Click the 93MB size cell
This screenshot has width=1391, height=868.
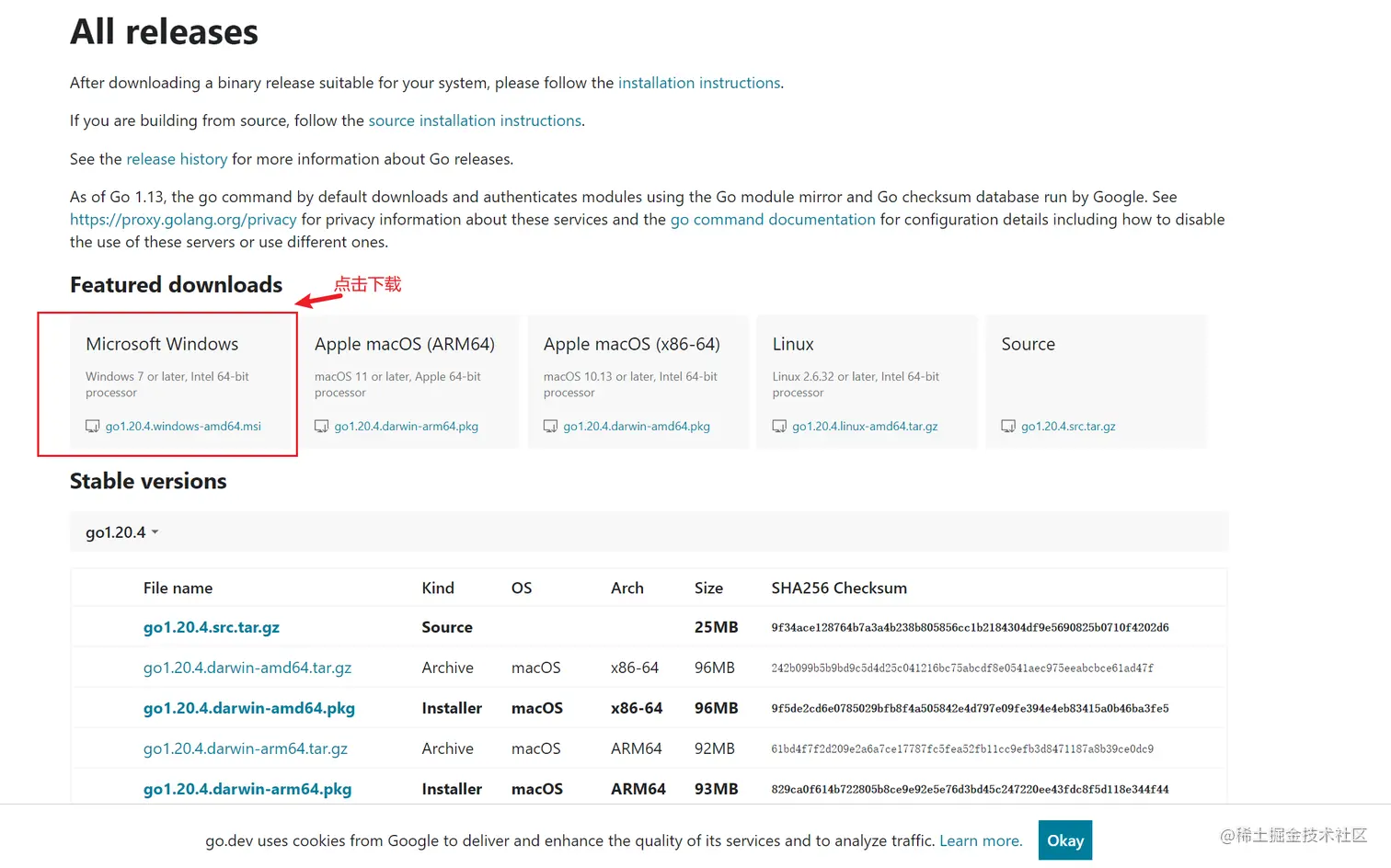click(x=717, y=789)
